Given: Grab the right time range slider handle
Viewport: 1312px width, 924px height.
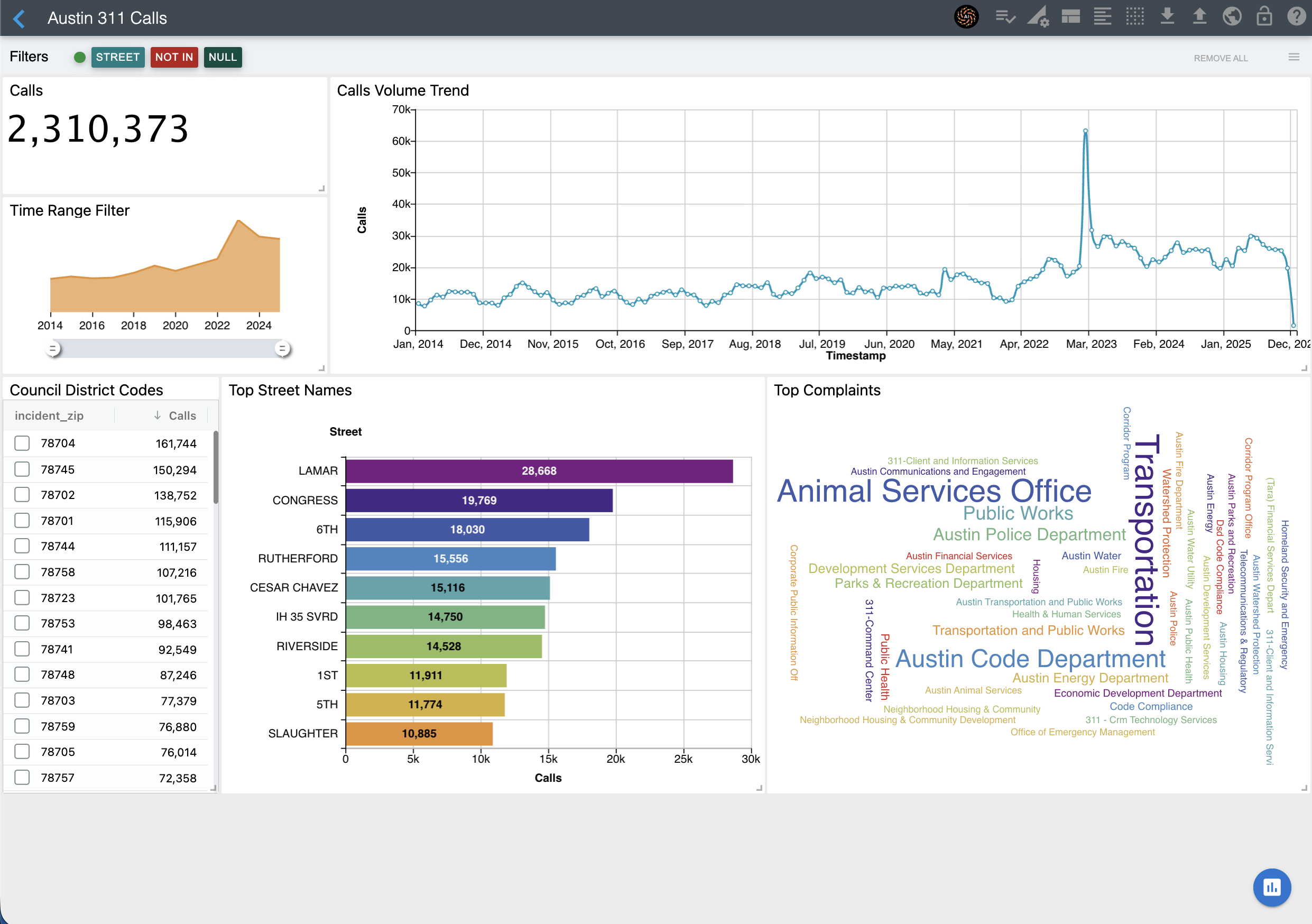Looking at the screenshot, I should tap(282, 348).
